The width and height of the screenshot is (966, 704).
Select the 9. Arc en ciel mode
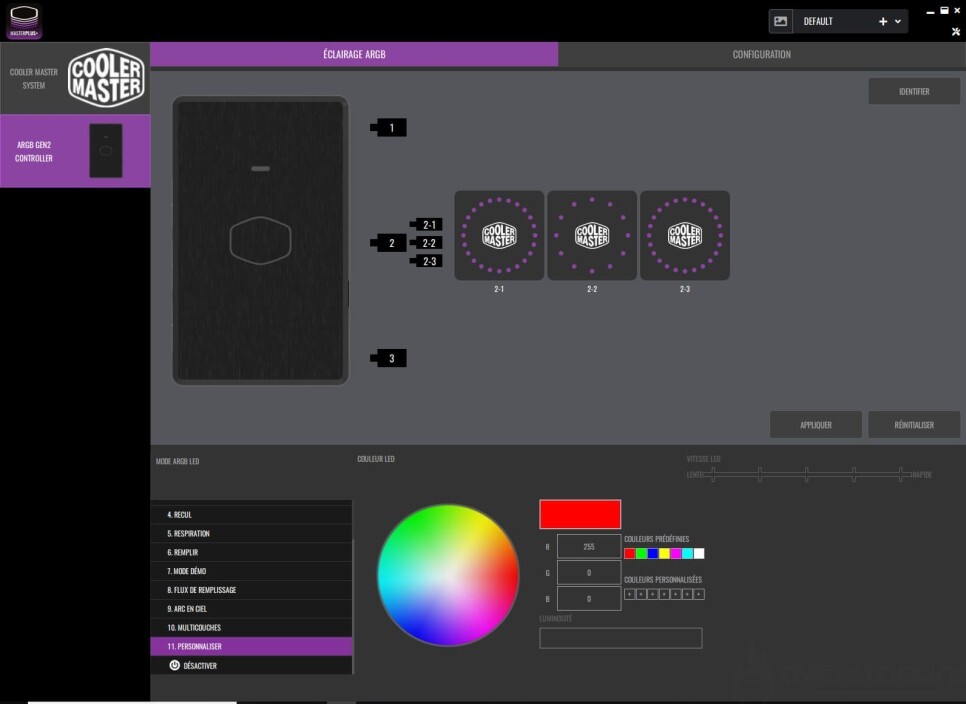[x=251, y=609]
